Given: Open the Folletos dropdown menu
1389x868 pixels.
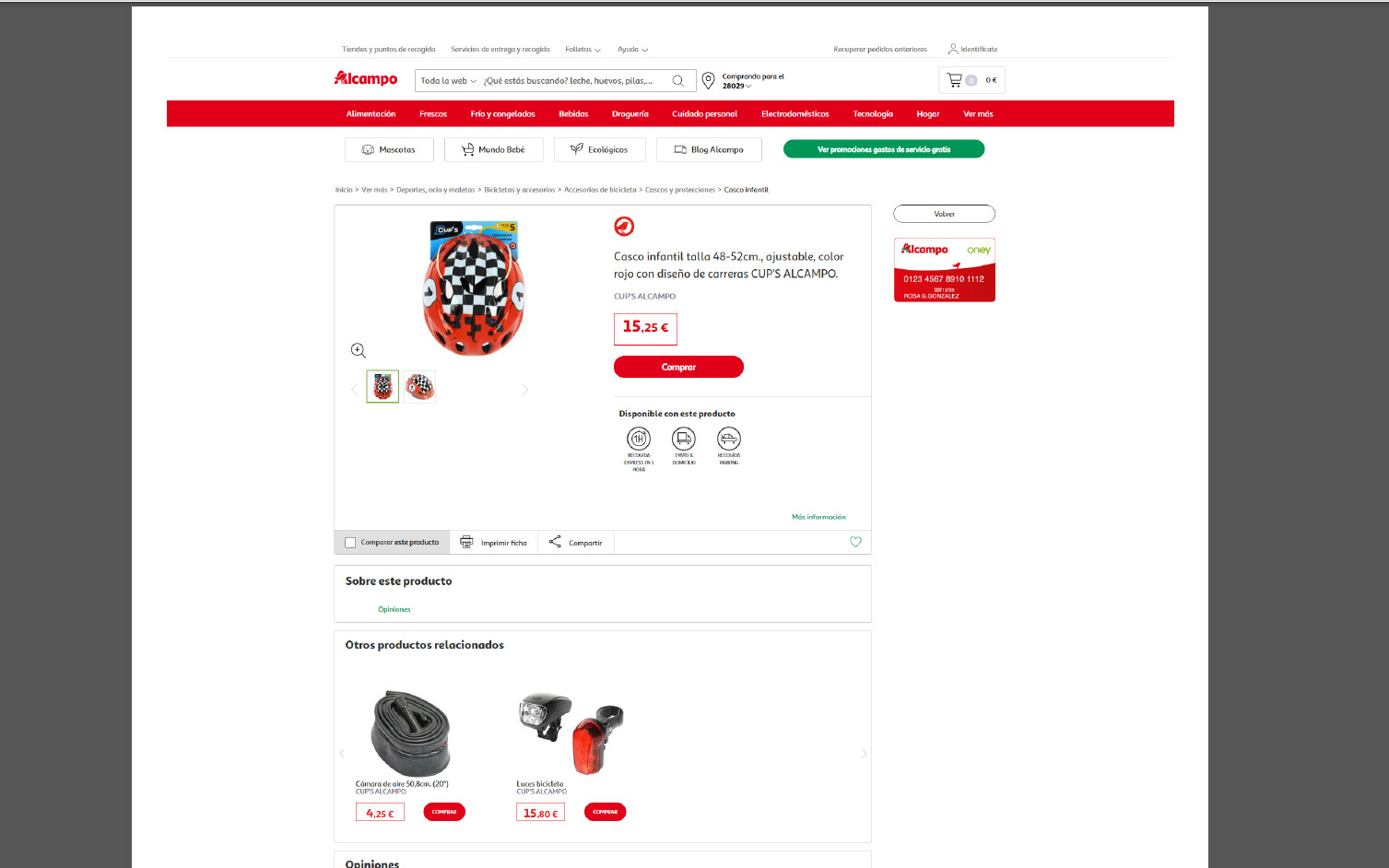Looking at the screenshot, I should click(583, 50).
